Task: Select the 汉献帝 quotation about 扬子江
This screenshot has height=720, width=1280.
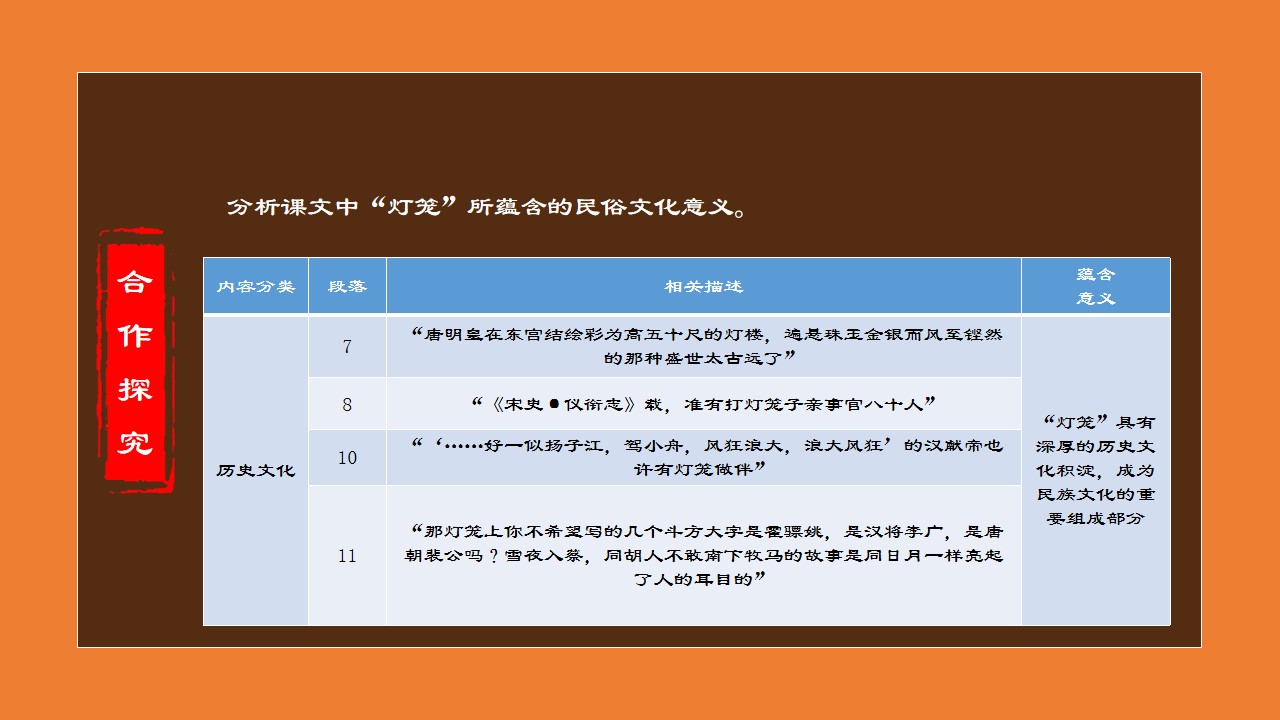Action: point(703,458)
